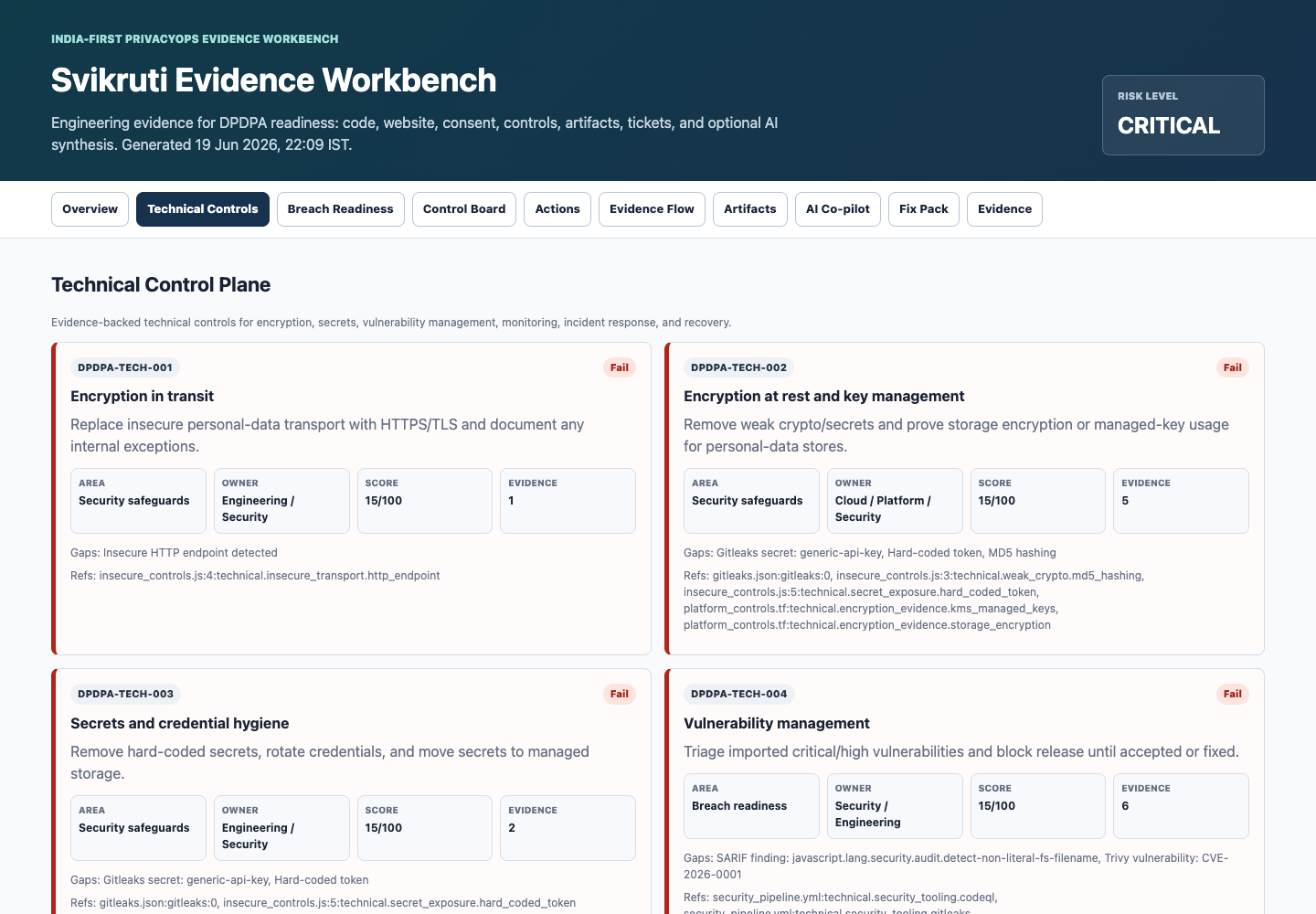Click "Gaps: Insecure HTTP endpoint detected" line
This screenshot has height=914, width=1316.
tap(174, 553)
